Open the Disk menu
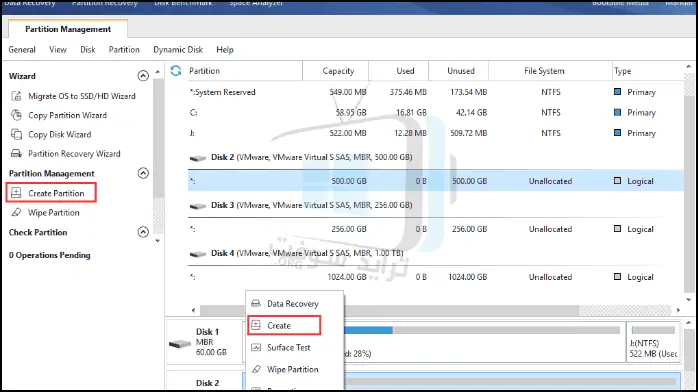 coord(88,49)
